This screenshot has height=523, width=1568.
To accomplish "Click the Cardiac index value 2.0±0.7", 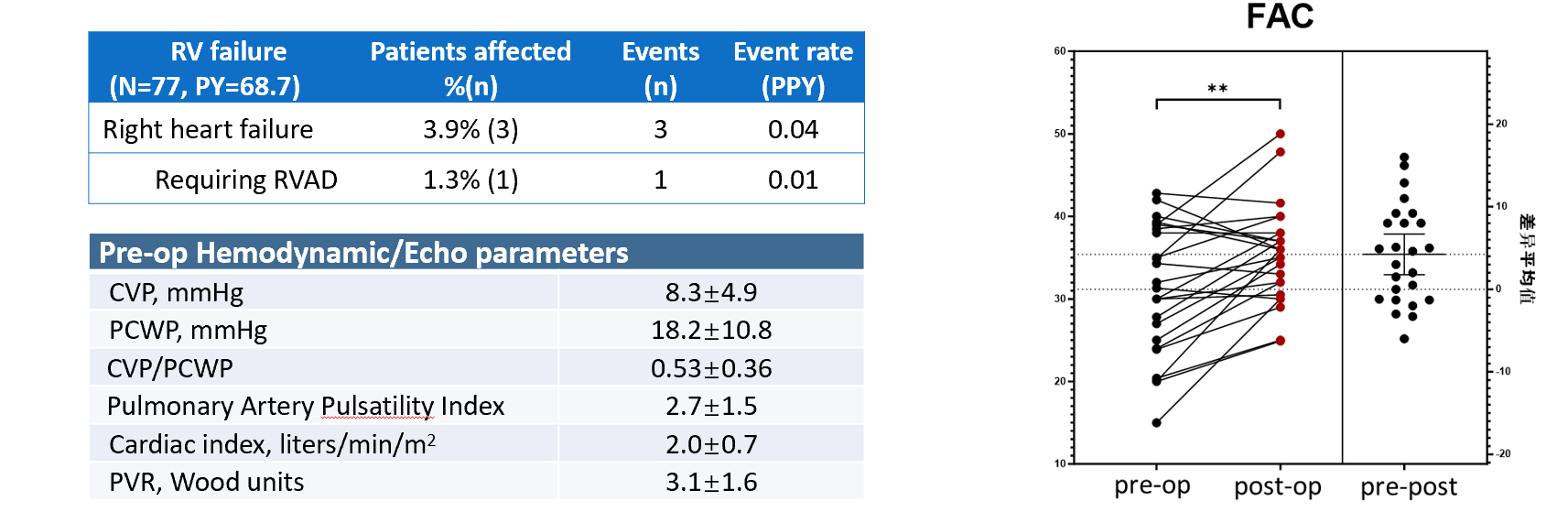I will coord(711,445).
